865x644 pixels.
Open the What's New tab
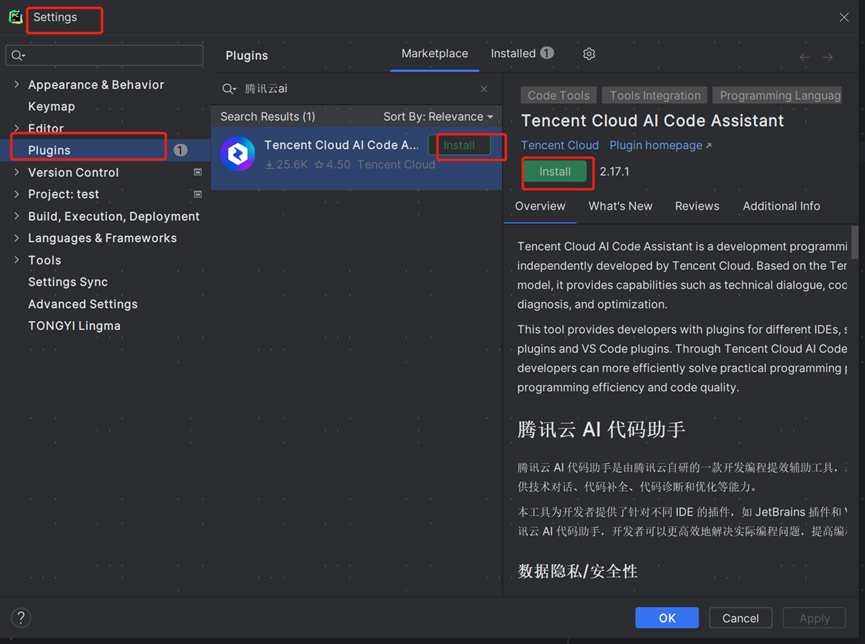click(620, 206)
